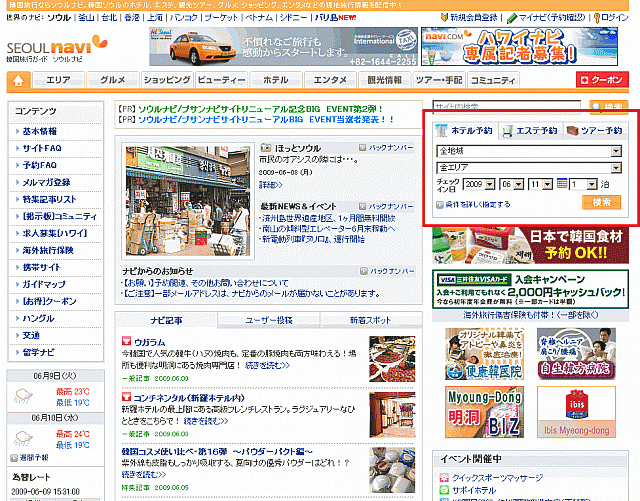This screenshot has height=501, width=640.
Task: Click the ハワイナビ 専属記者募集 banner
Action: [520, 46]
